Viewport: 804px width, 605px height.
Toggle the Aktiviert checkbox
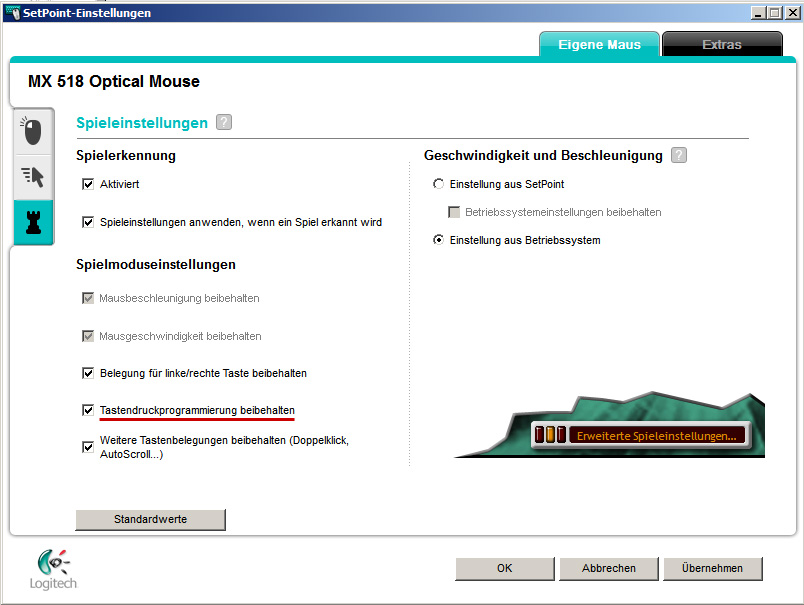point(88,184)
